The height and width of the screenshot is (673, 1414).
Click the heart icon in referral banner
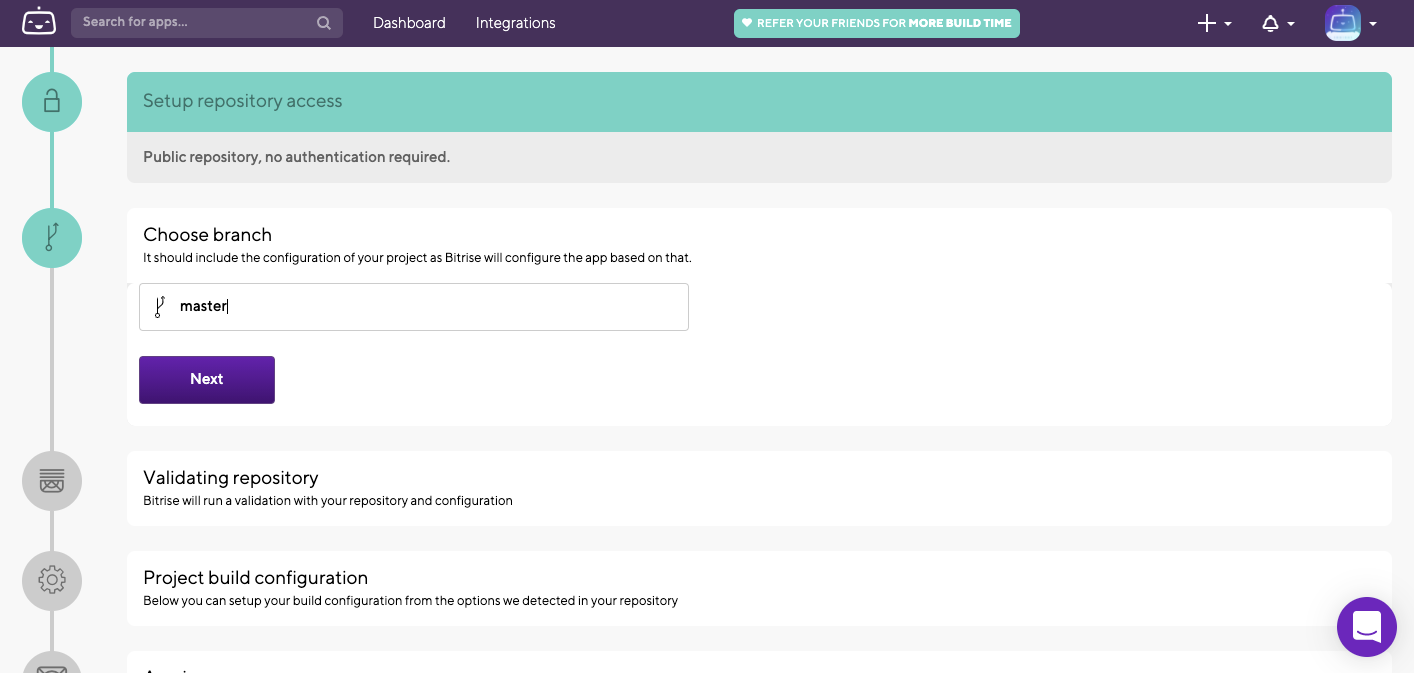point(746,23)
